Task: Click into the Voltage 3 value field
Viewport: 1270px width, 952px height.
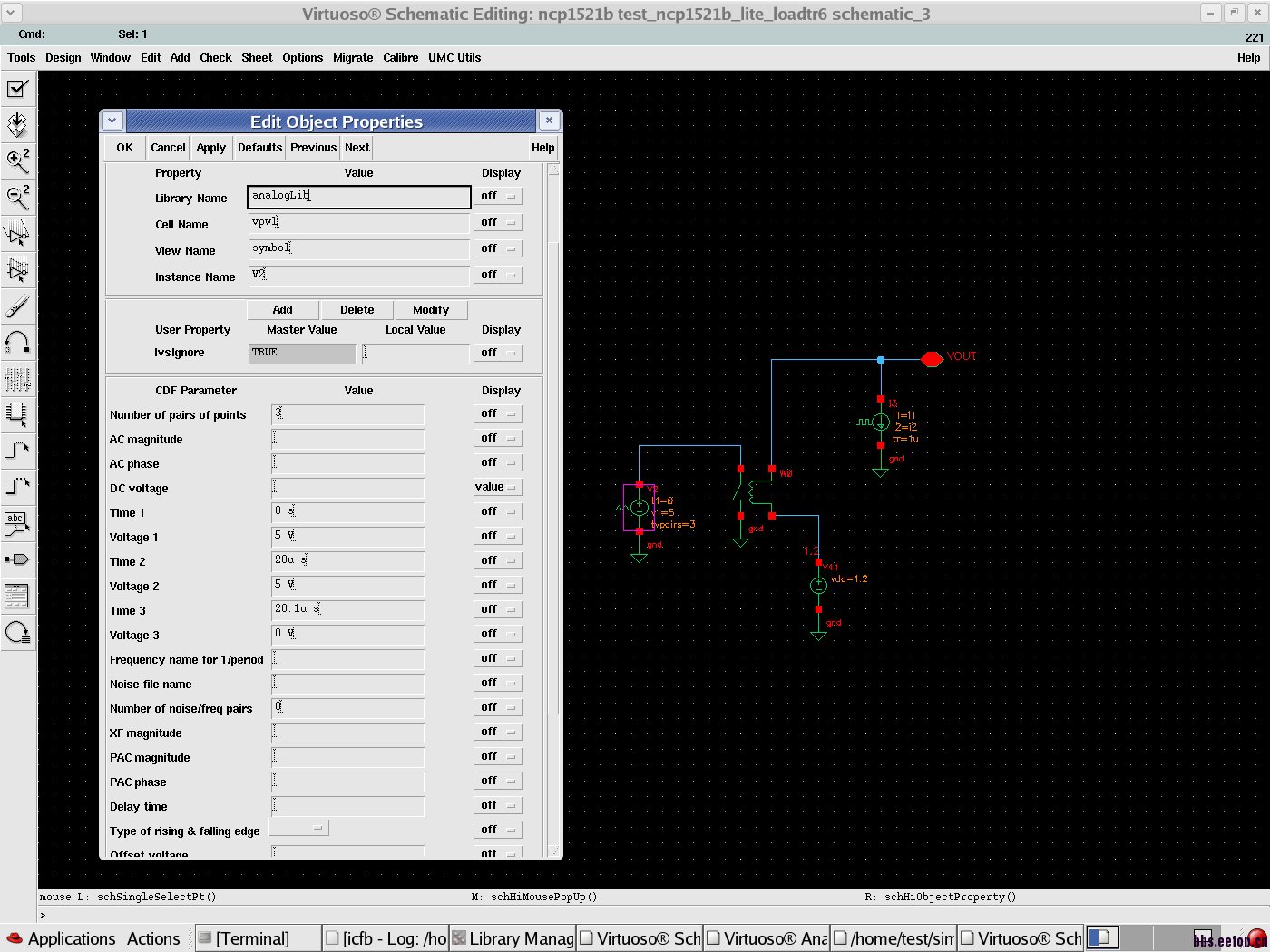Action: pyautogui.click(x=347, y=634)
